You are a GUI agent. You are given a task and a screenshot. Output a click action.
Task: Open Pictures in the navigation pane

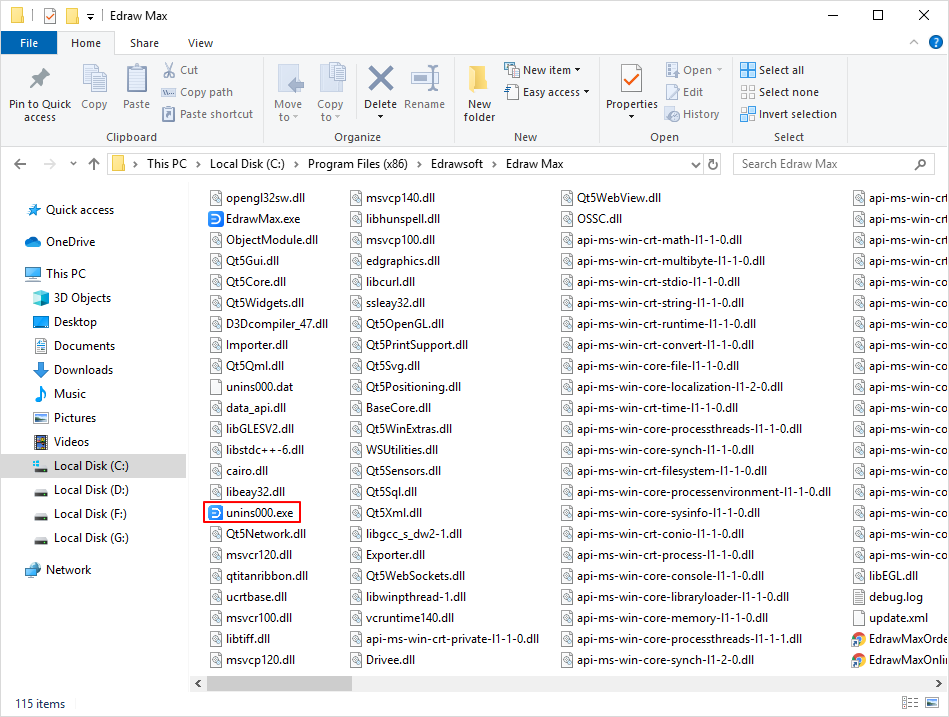(x=65, y=418)
